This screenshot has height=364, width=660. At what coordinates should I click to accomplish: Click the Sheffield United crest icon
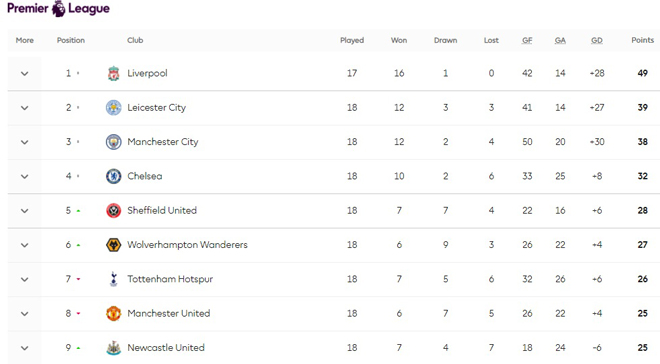113,211
